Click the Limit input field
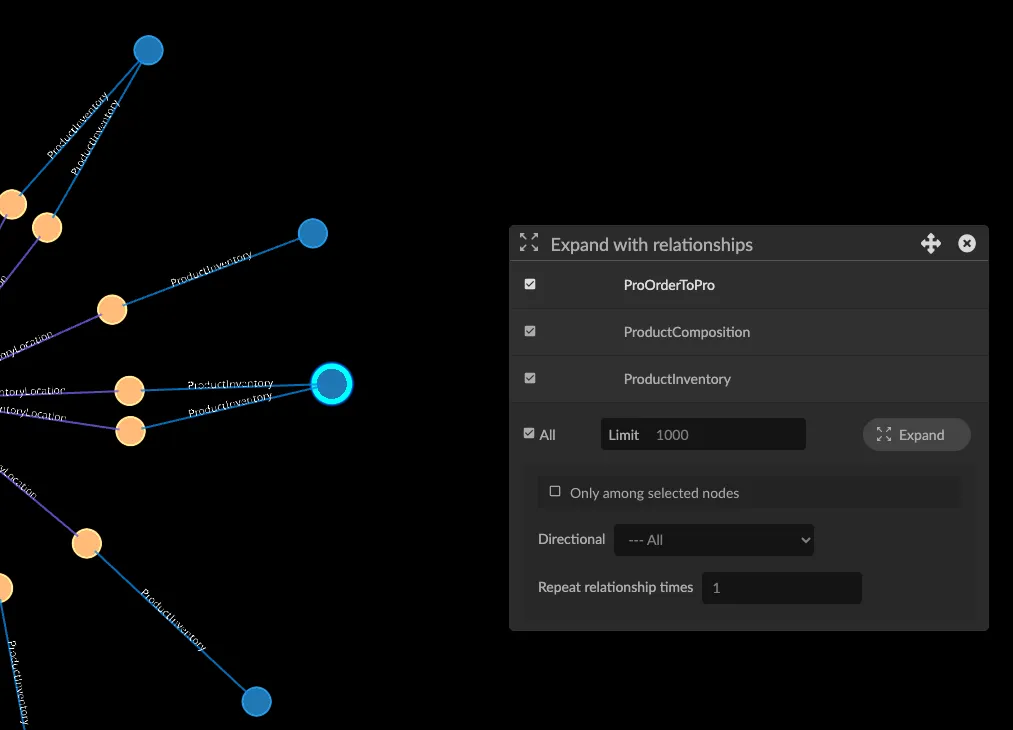The width and height of the screenshot is (1013, 730). tap(703, 434)
